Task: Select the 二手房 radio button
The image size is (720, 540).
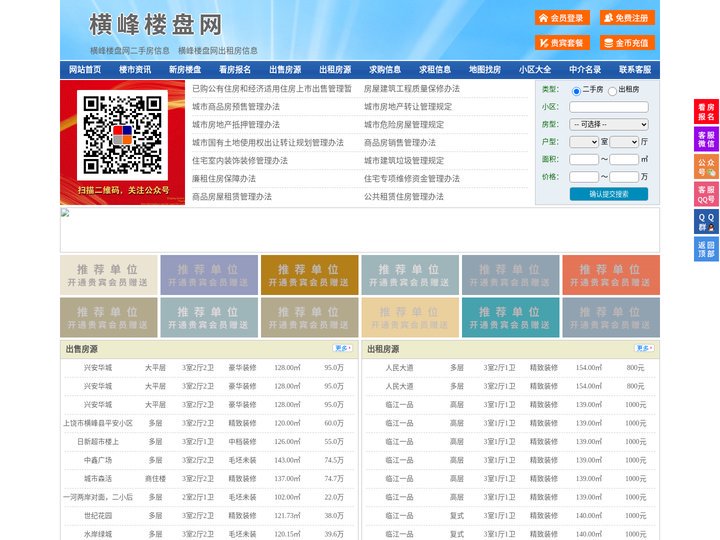Action: (576, 91)
